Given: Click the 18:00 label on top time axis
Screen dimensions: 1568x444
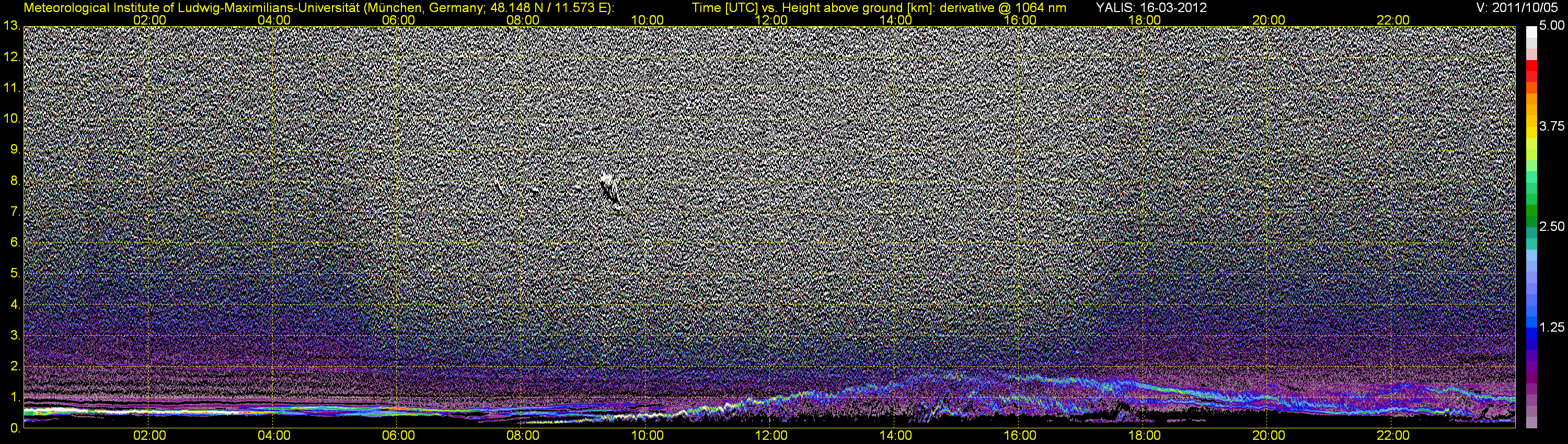Looking at the screenshot, I should click(1144, 20).
